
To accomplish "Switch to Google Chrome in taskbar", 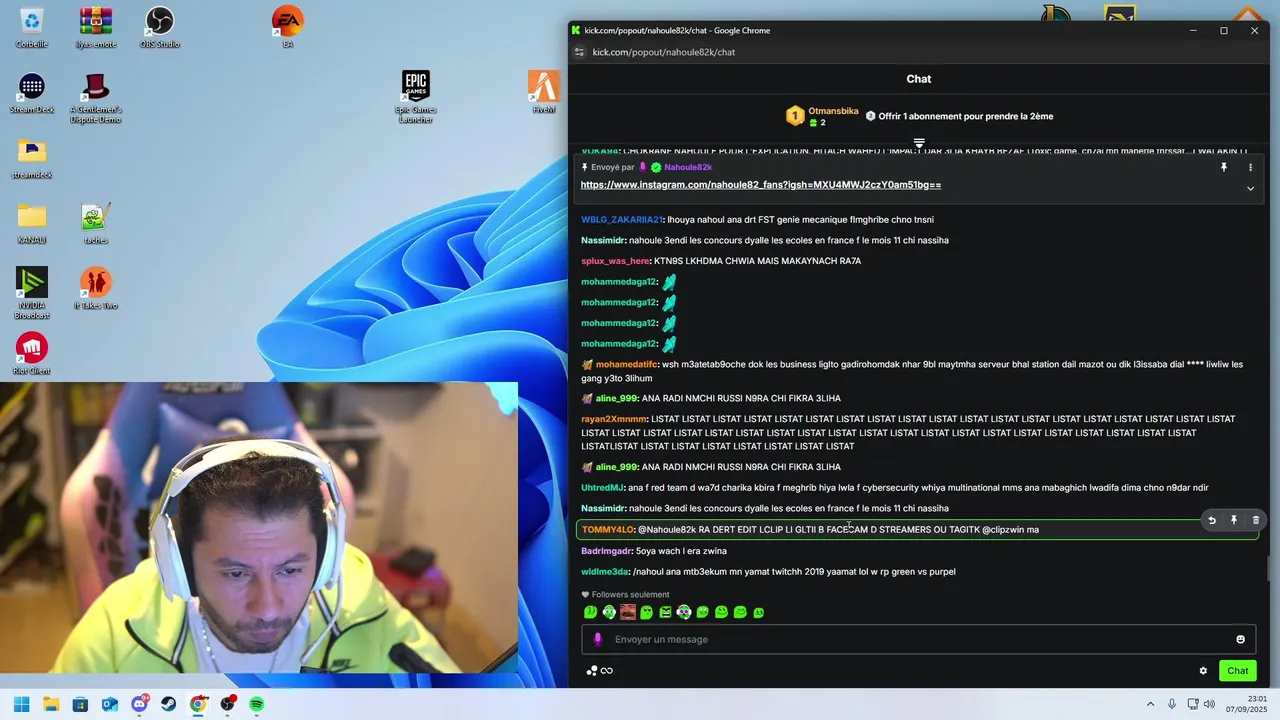I will (x=198, y=705).
